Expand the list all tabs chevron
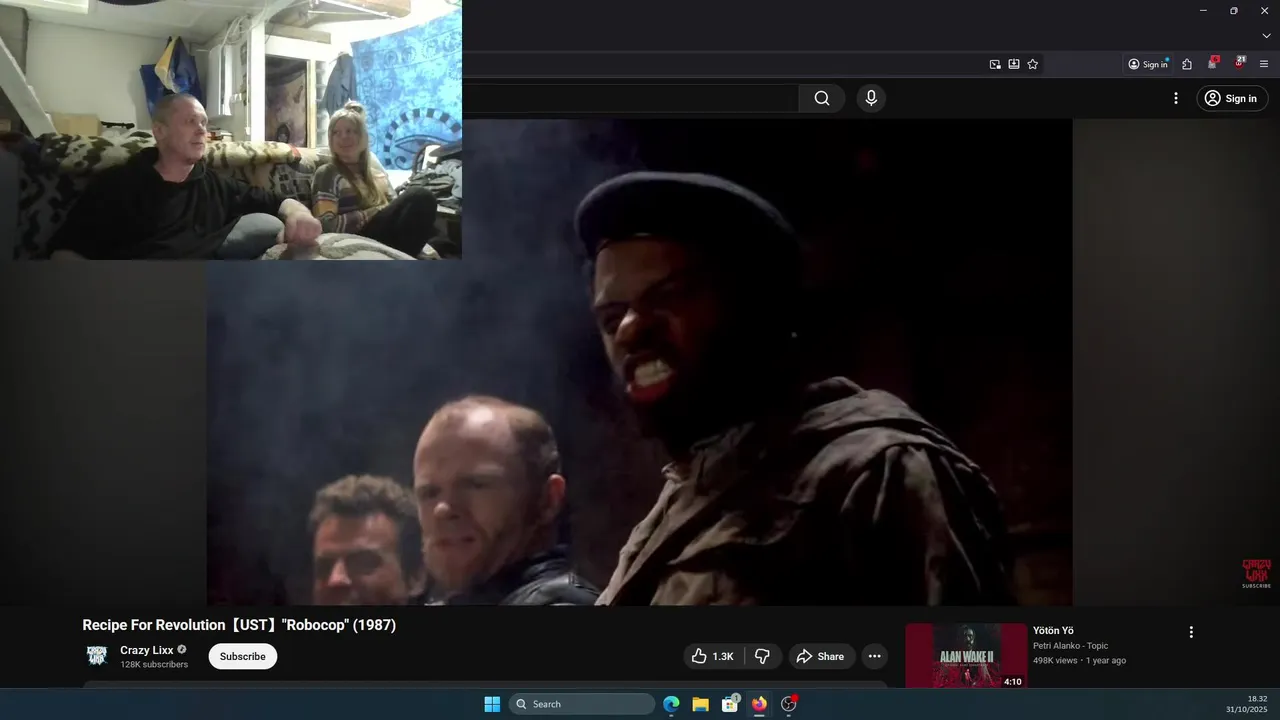The width and height of the screenshot is (1280, 720). pyautogui.click(x=1266, y=36)
